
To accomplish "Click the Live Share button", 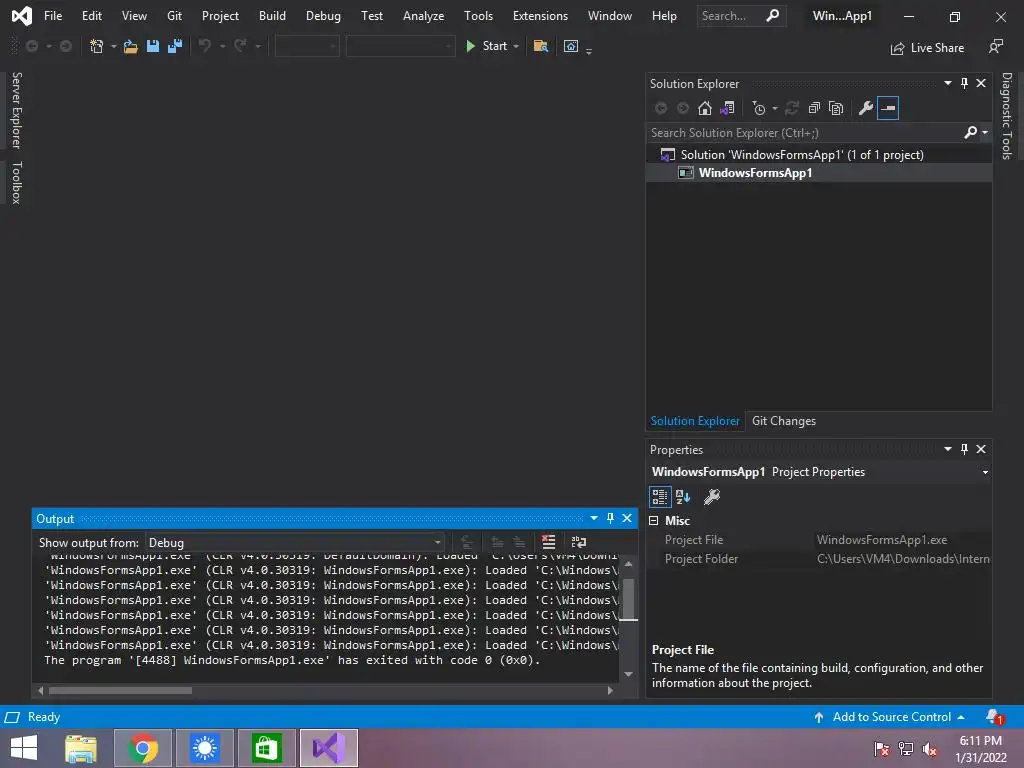I will [927, 48].
